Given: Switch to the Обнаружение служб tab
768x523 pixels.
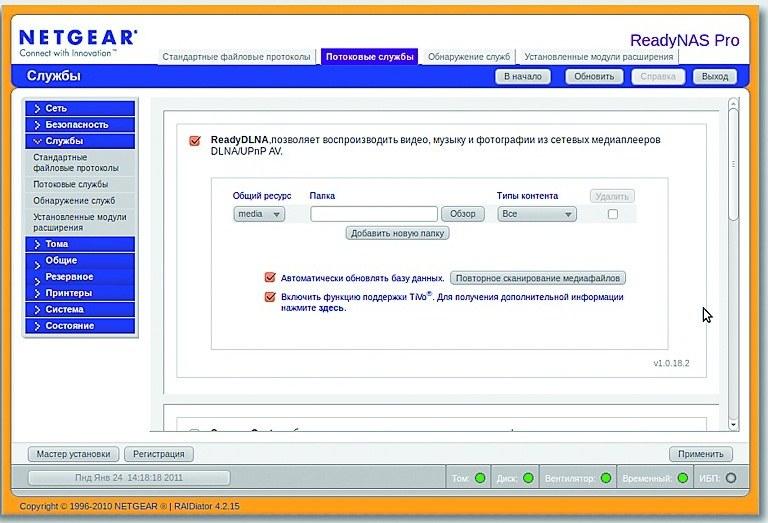Looking at the screenshot, I should pos(469,57).
